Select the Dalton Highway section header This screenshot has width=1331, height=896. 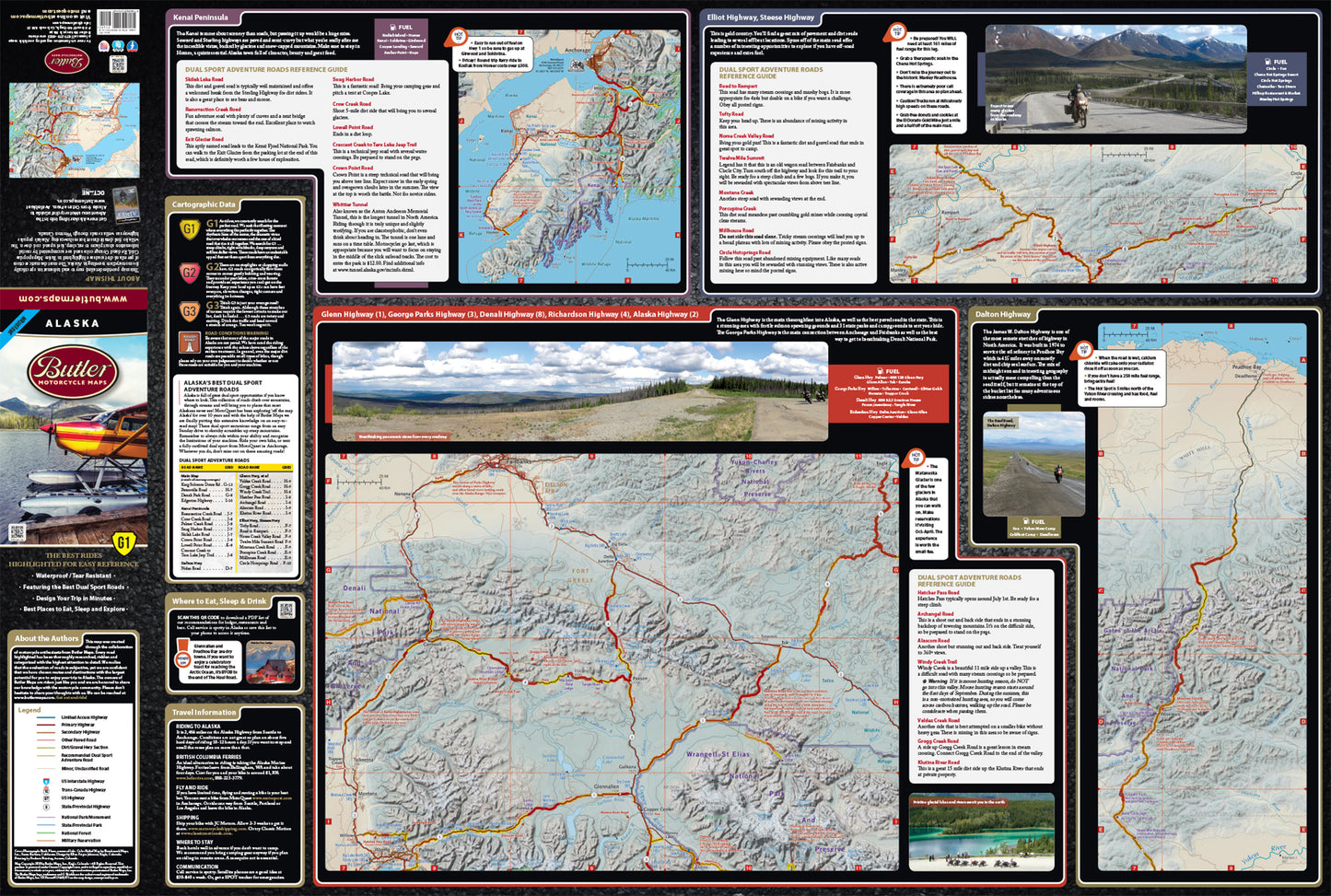[x=1003, y=314]
